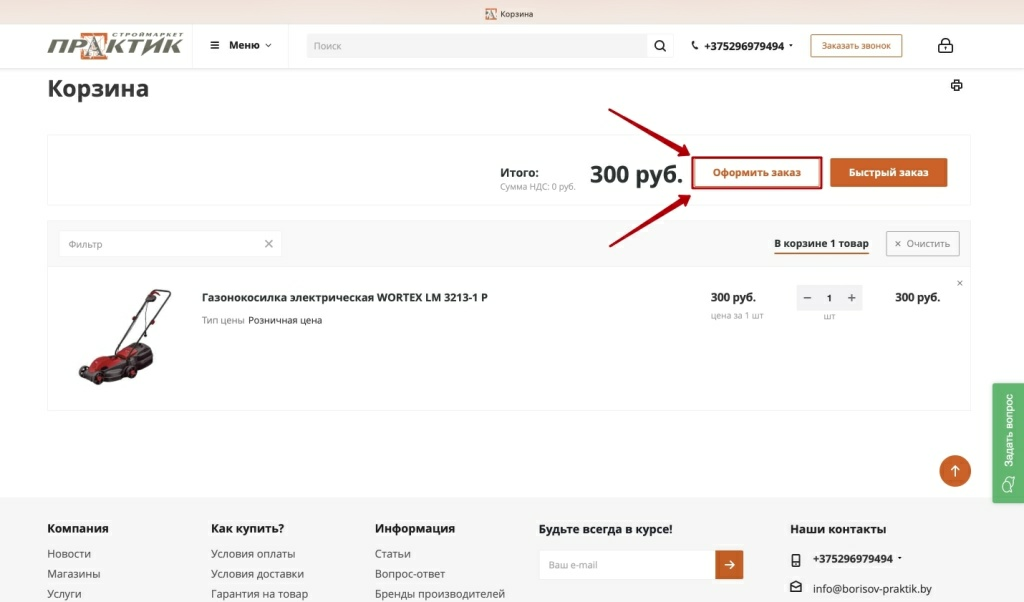The image size is (1024, 602).
Task: Submit email subscription arrow button
Action: (x=729, y=565)
